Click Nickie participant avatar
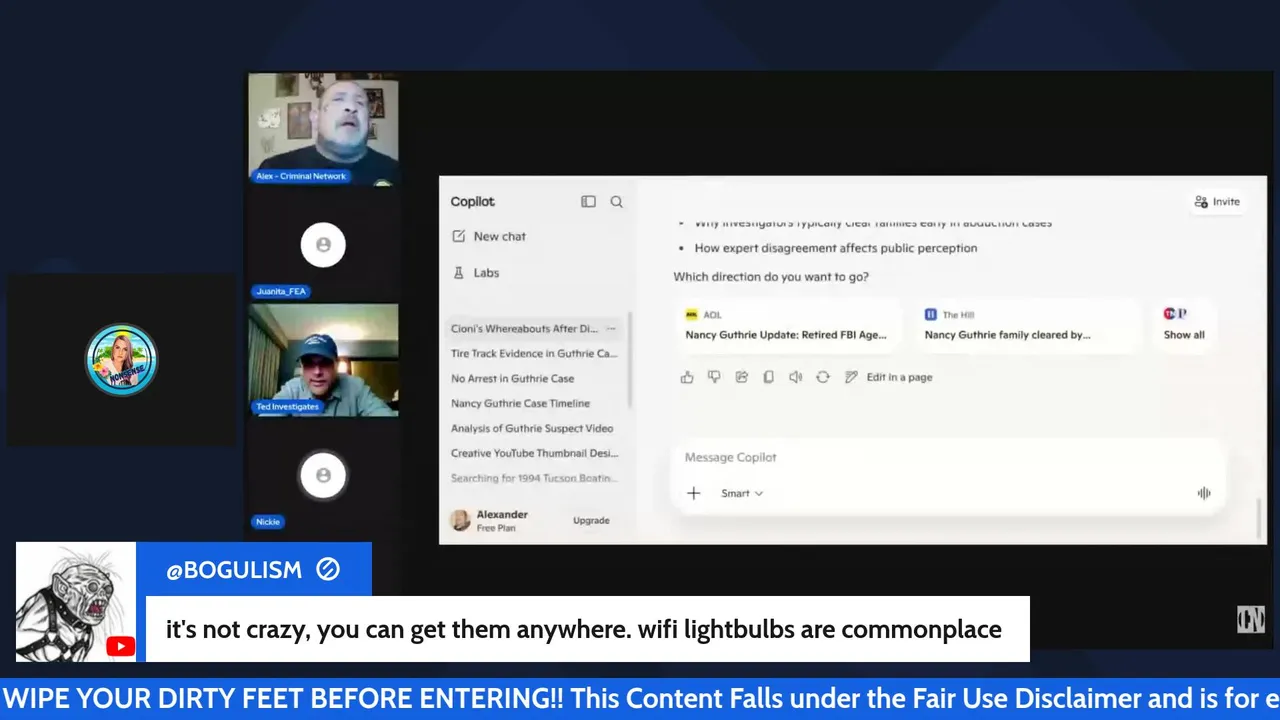Screen dimensions: 1280x720 (323, 476)
